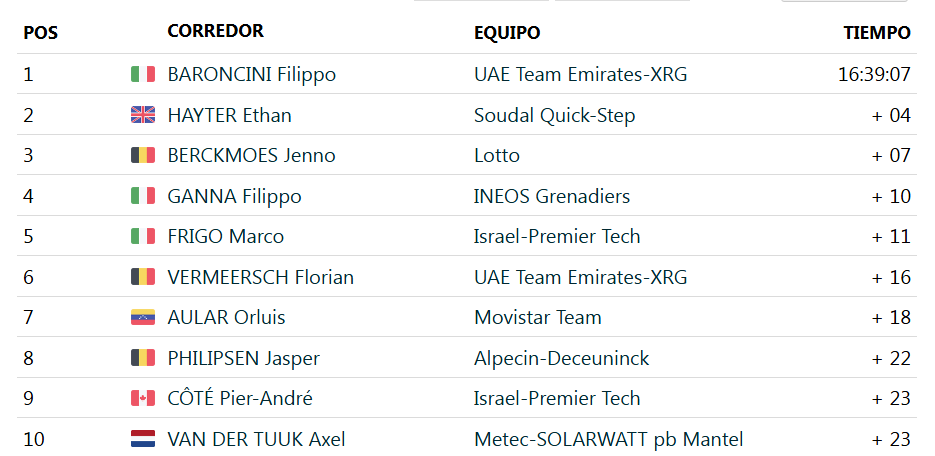The width and height of the screenshot is (935, 456).
Task: Click the POS column header
Action: click(x=41, y=33)
